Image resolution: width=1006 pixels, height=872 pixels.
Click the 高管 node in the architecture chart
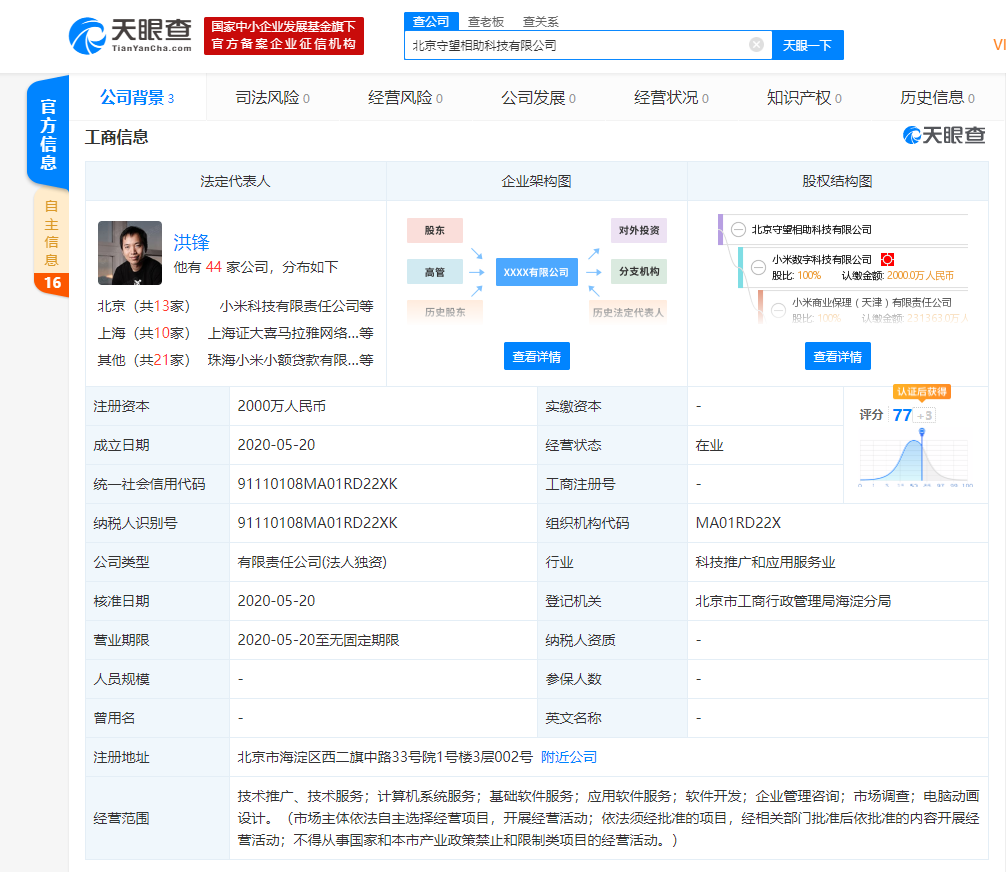pos(434,271)
